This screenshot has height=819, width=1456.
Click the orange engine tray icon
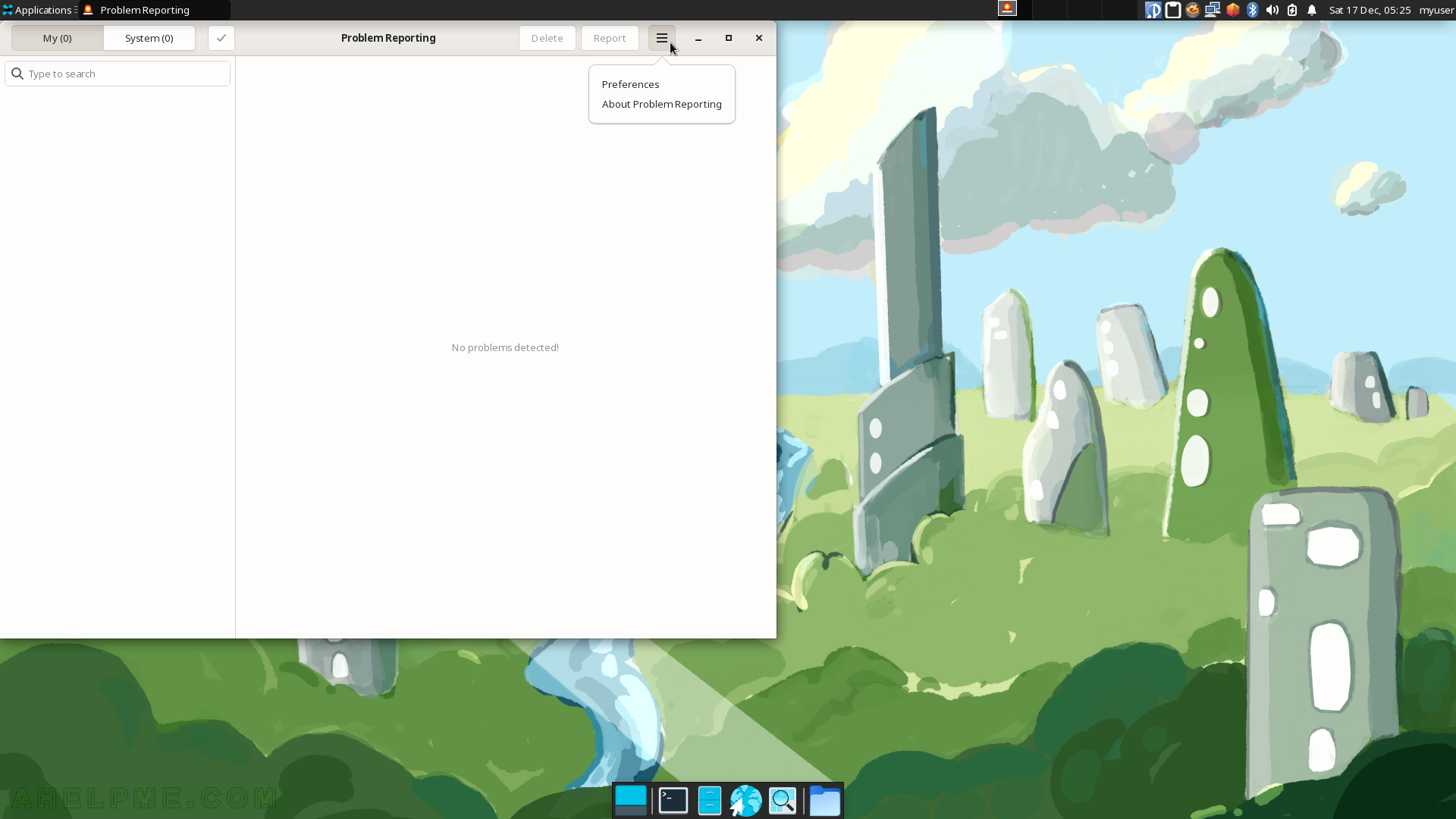[1193, 10]
